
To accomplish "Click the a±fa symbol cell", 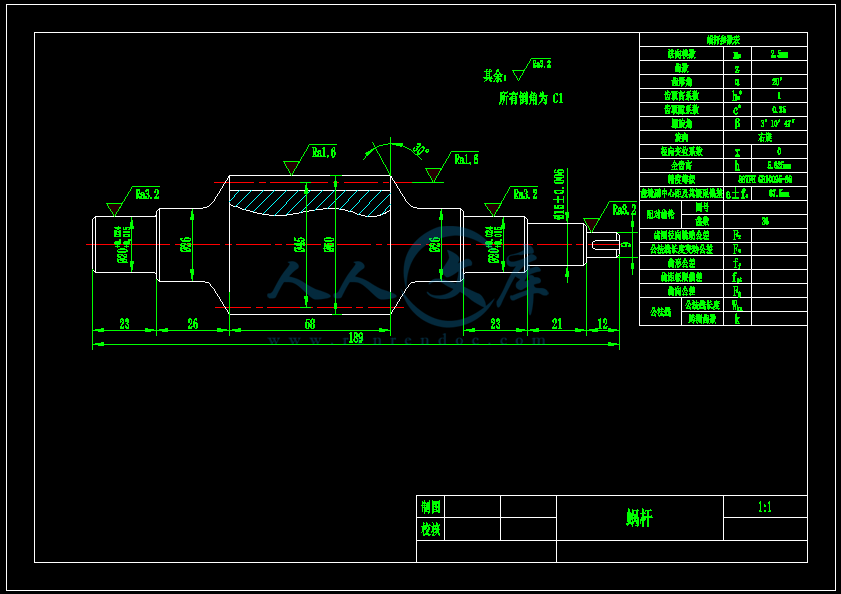I will pos(737,194).
